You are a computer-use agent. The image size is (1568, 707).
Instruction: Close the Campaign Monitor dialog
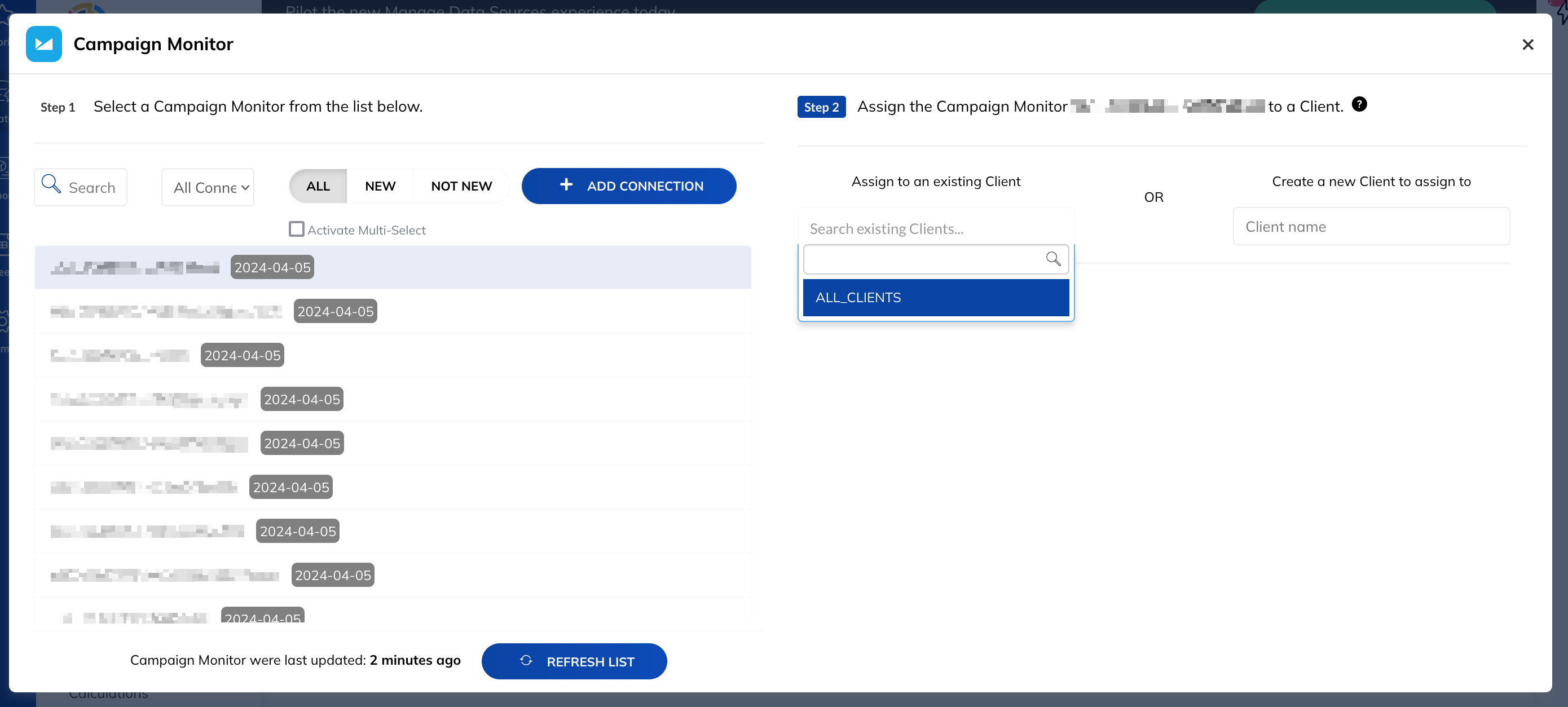click(1527, 45)
